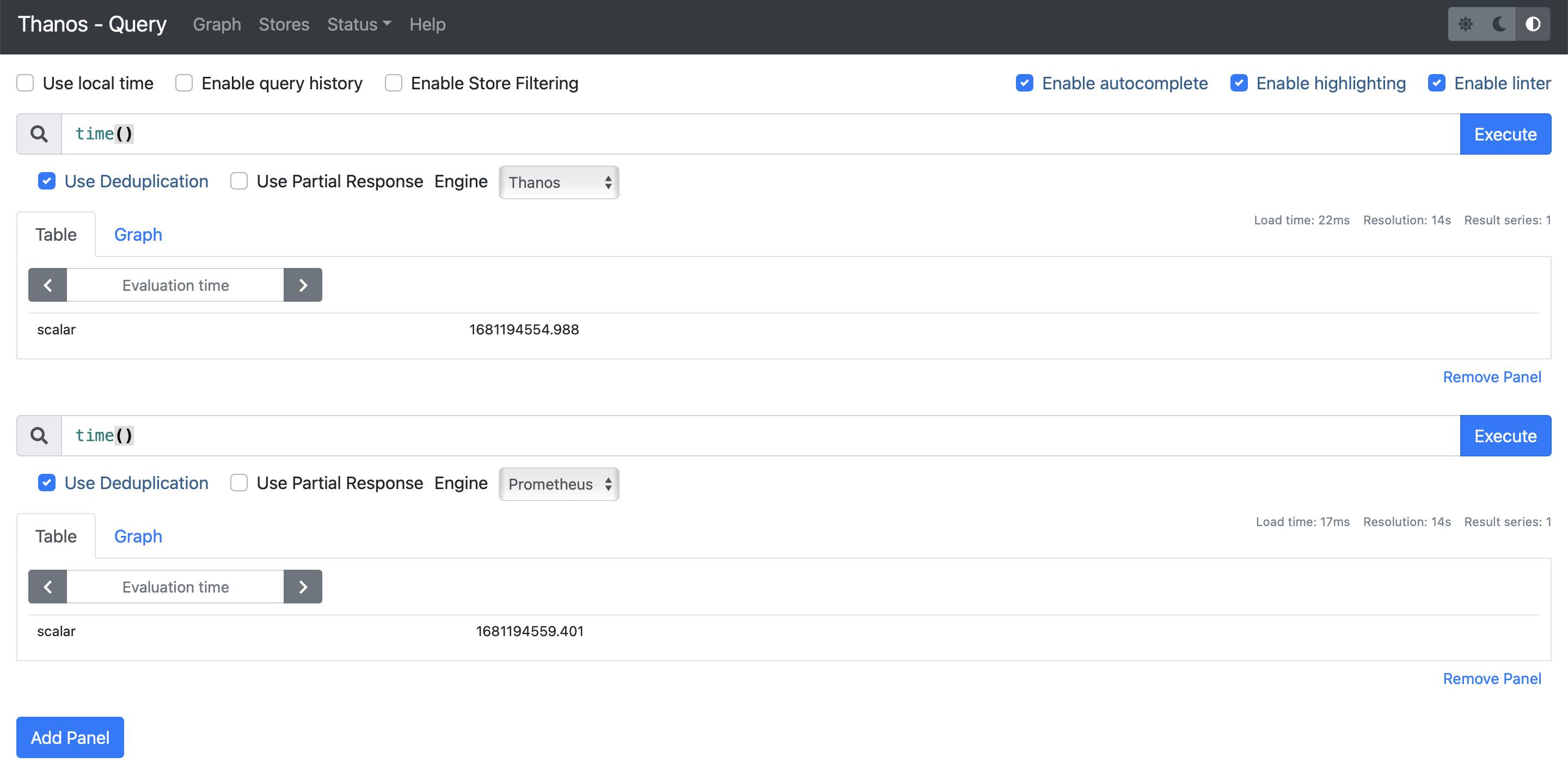Viewport: 1568px width, 781px height.
Task: Enable query history checkbox
Action: point(184,83)
